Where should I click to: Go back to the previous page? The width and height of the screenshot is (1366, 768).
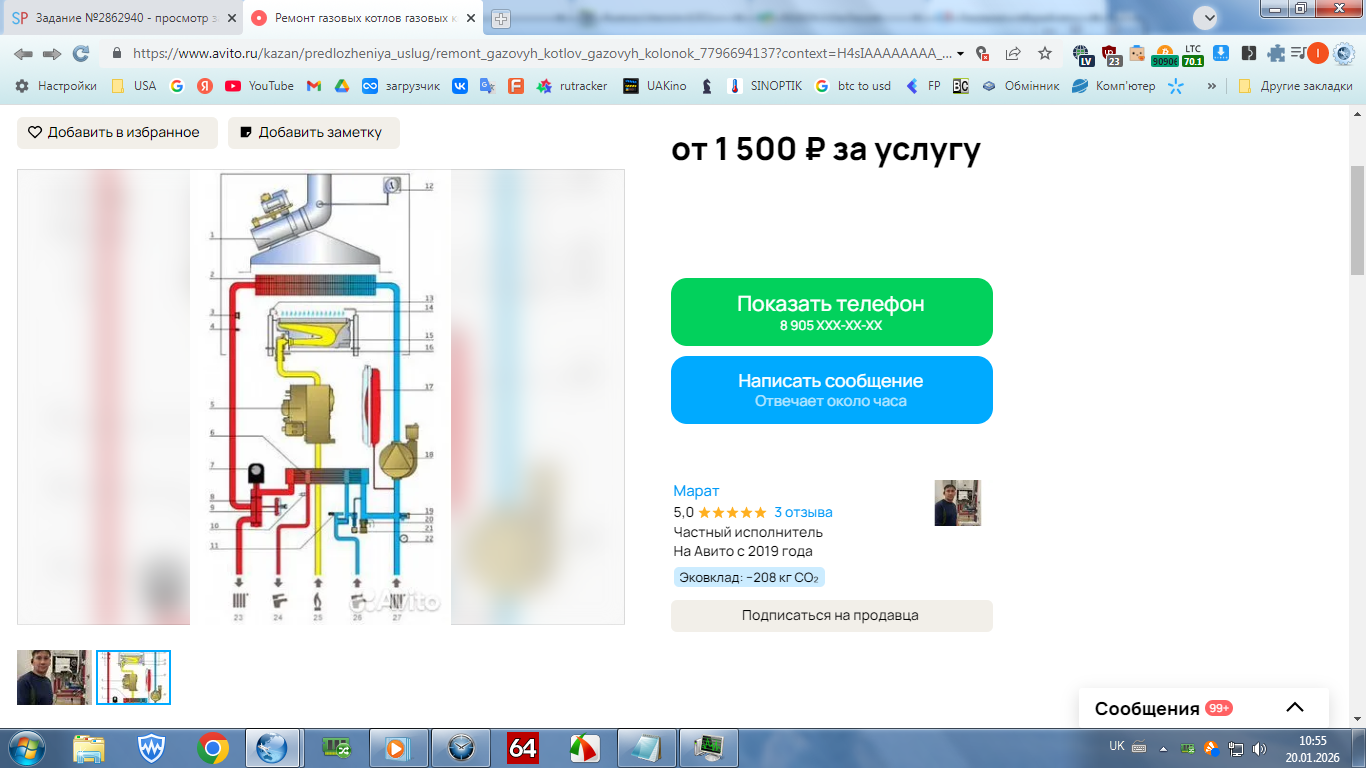tap(23, 53)
